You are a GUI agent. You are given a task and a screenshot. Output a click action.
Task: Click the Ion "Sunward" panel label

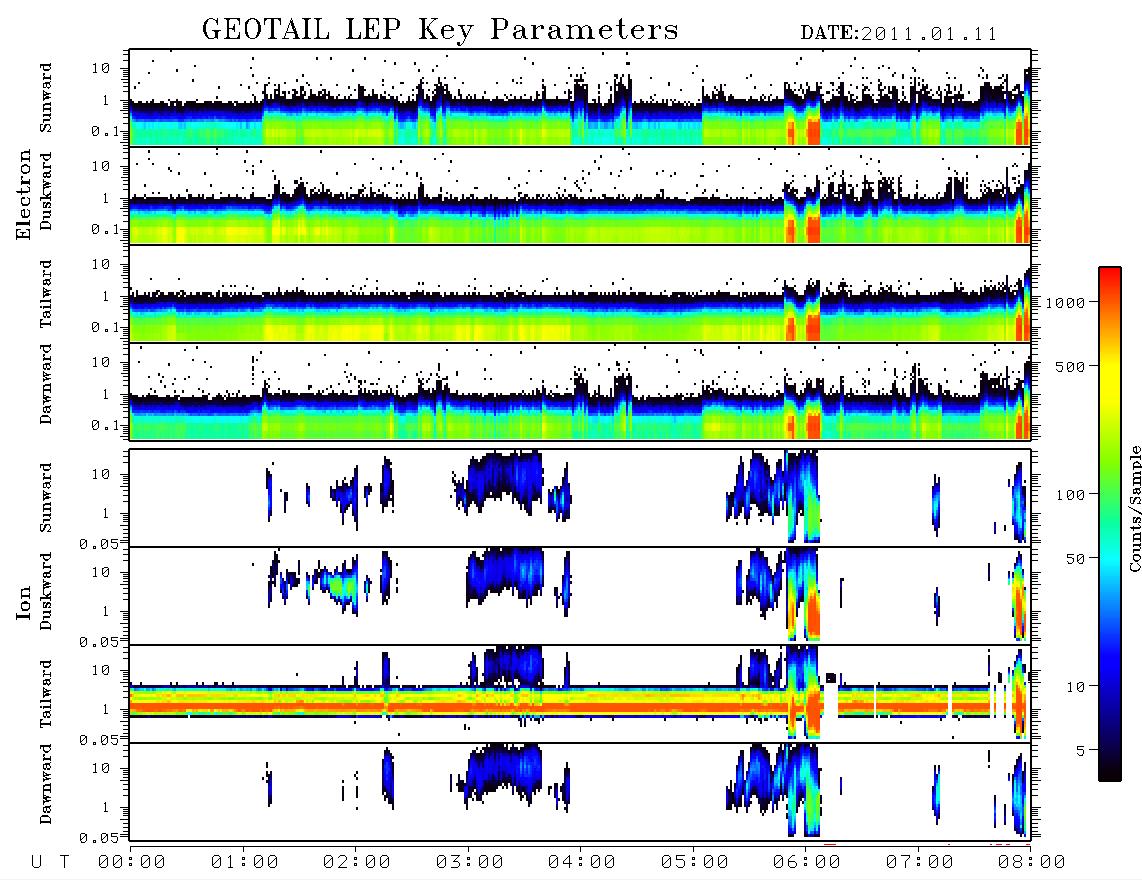click(x=46, y=498)
